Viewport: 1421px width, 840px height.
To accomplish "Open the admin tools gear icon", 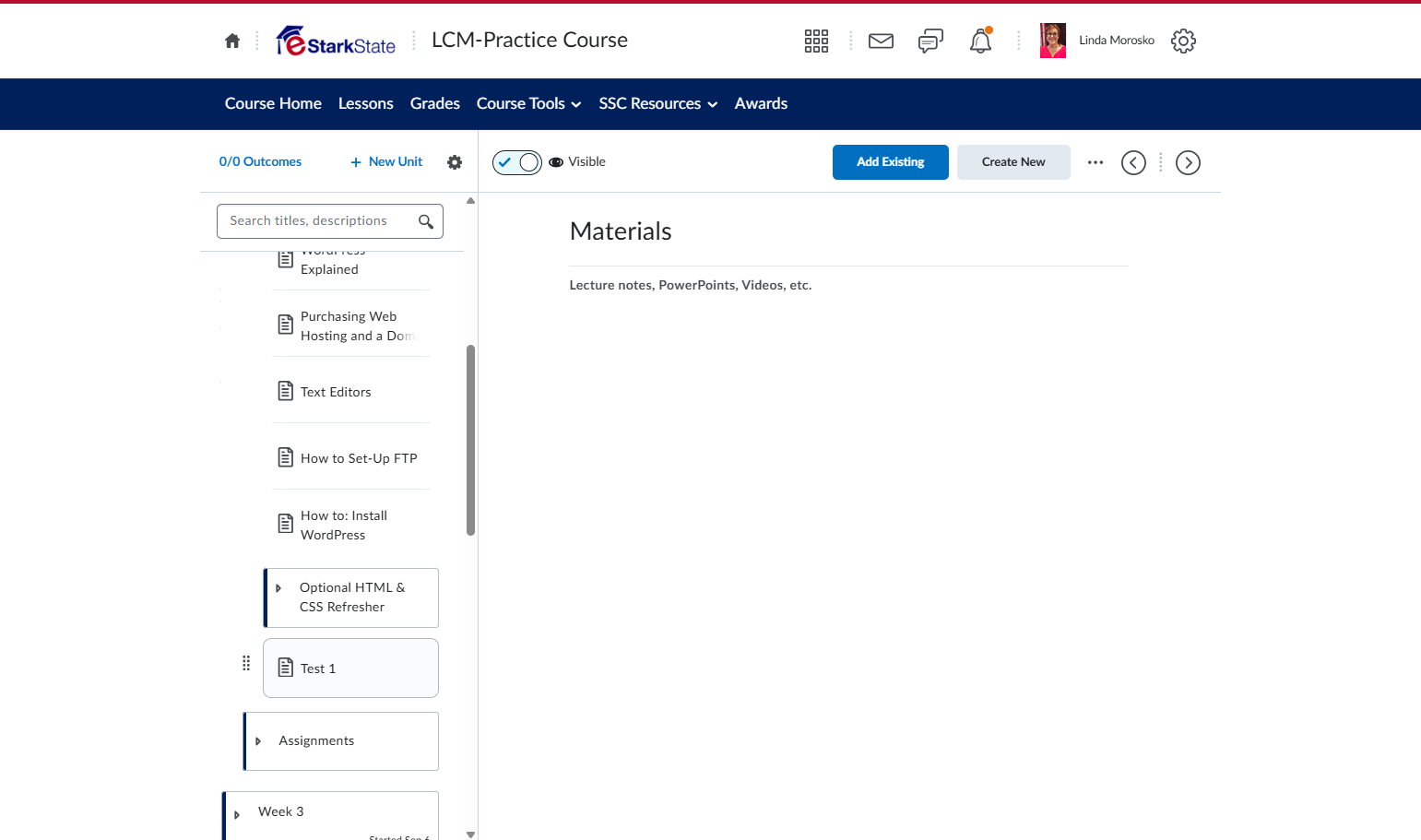I will coord(1183,41).
